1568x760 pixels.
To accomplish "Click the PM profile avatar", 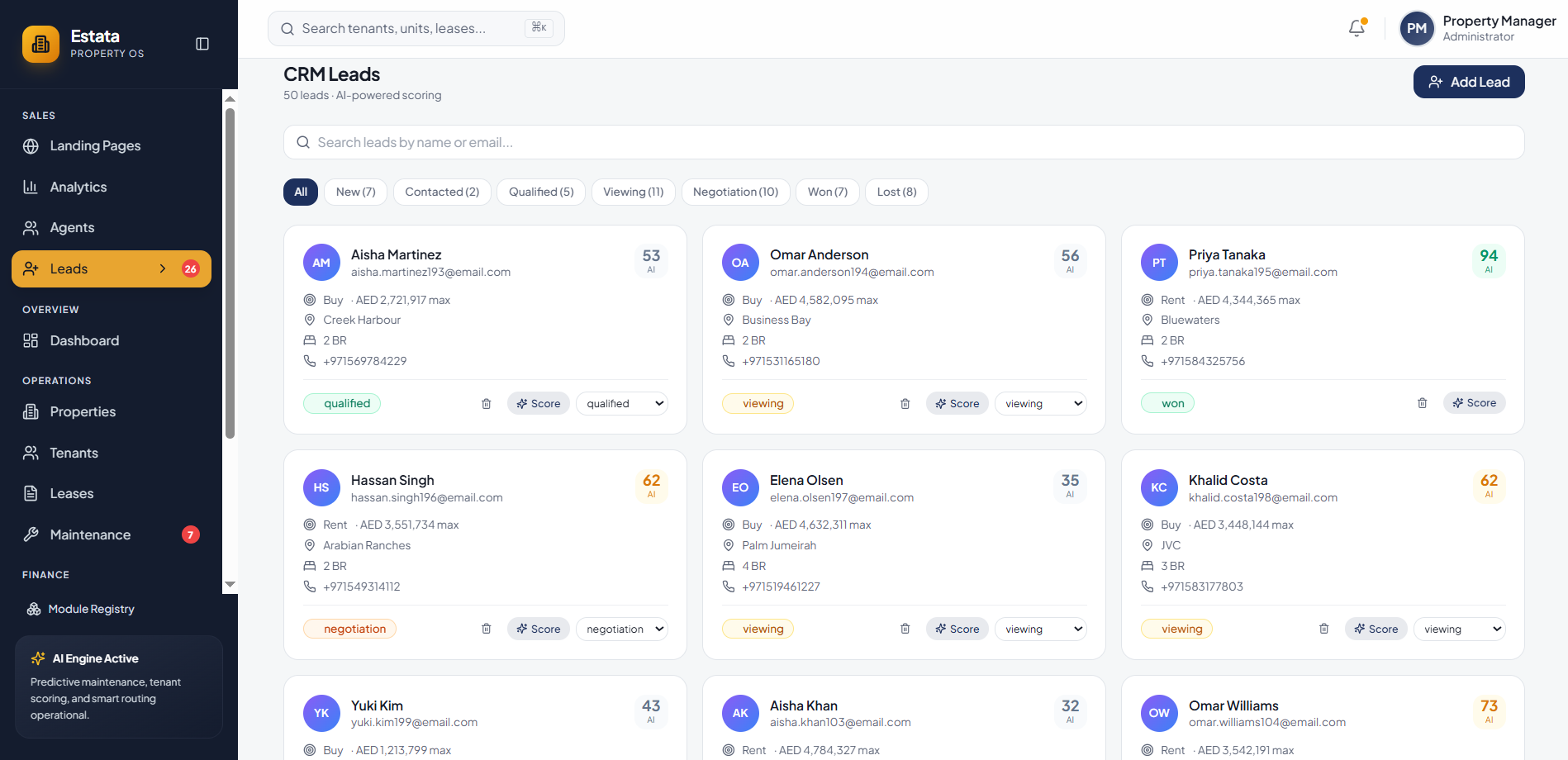I will [1417, 28].
